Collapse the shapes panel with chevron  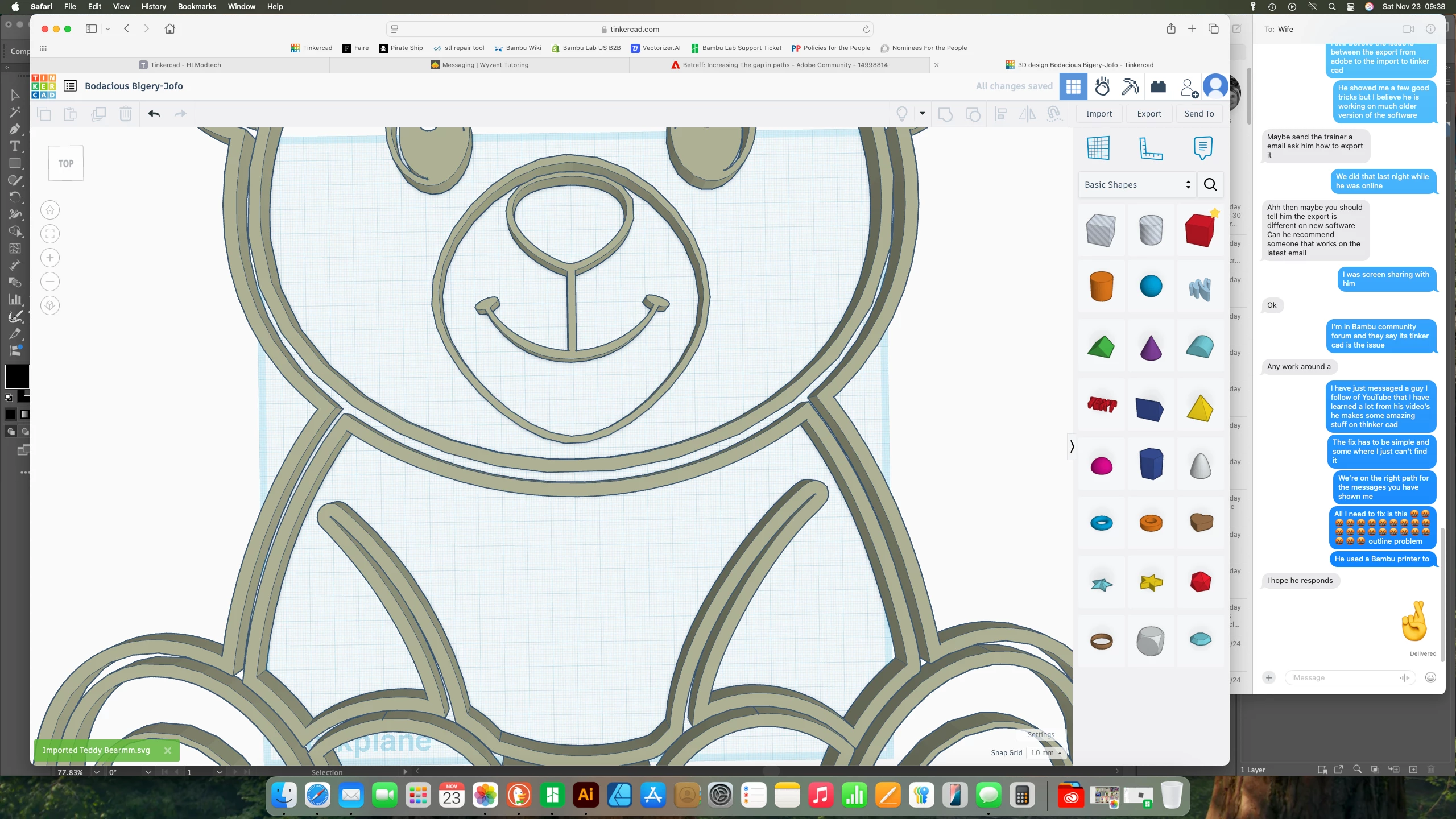(x=1072, y=446)
